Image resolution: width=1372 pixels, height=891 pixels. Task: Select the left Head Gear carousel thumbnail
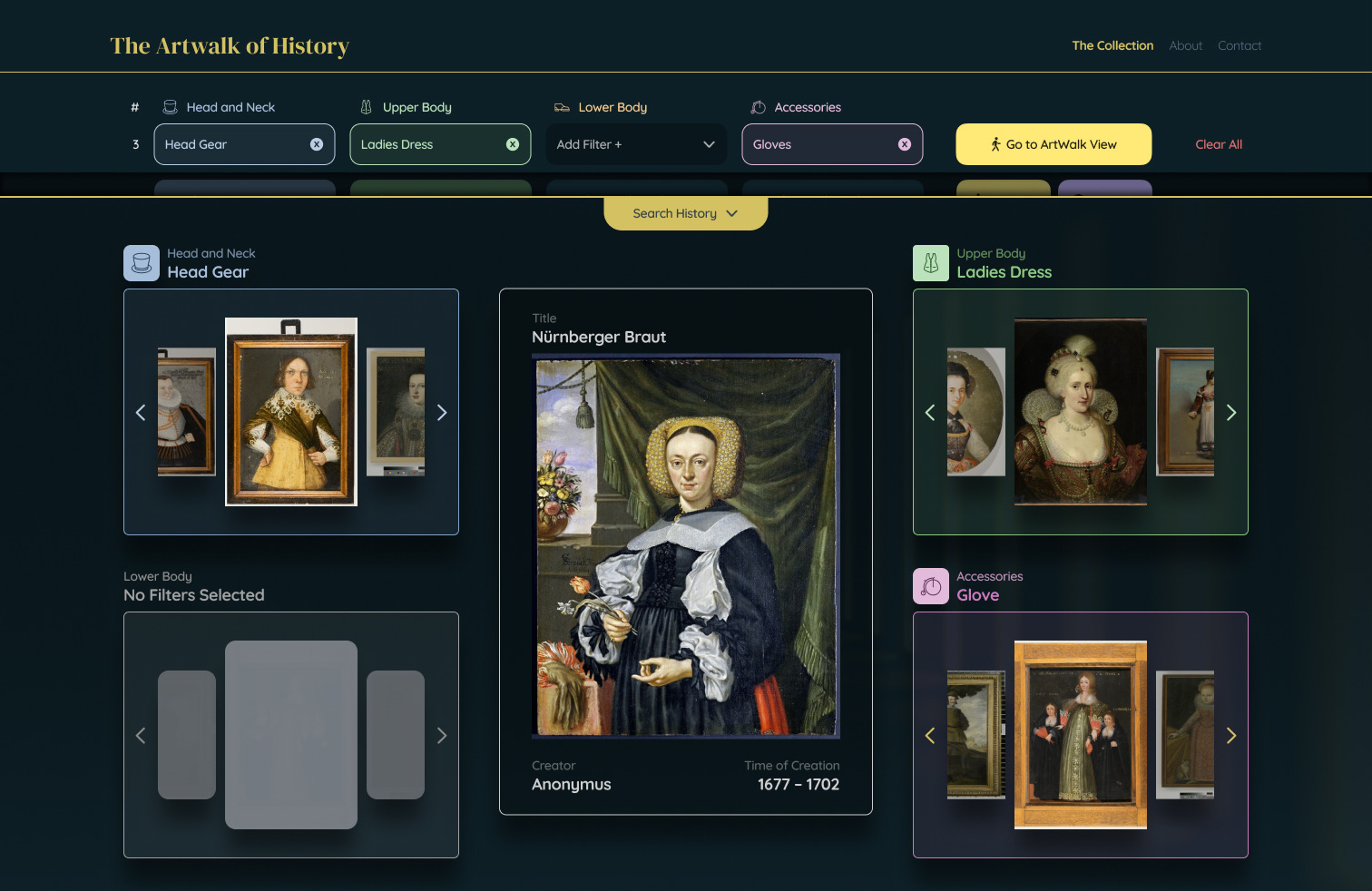[187, 412]
